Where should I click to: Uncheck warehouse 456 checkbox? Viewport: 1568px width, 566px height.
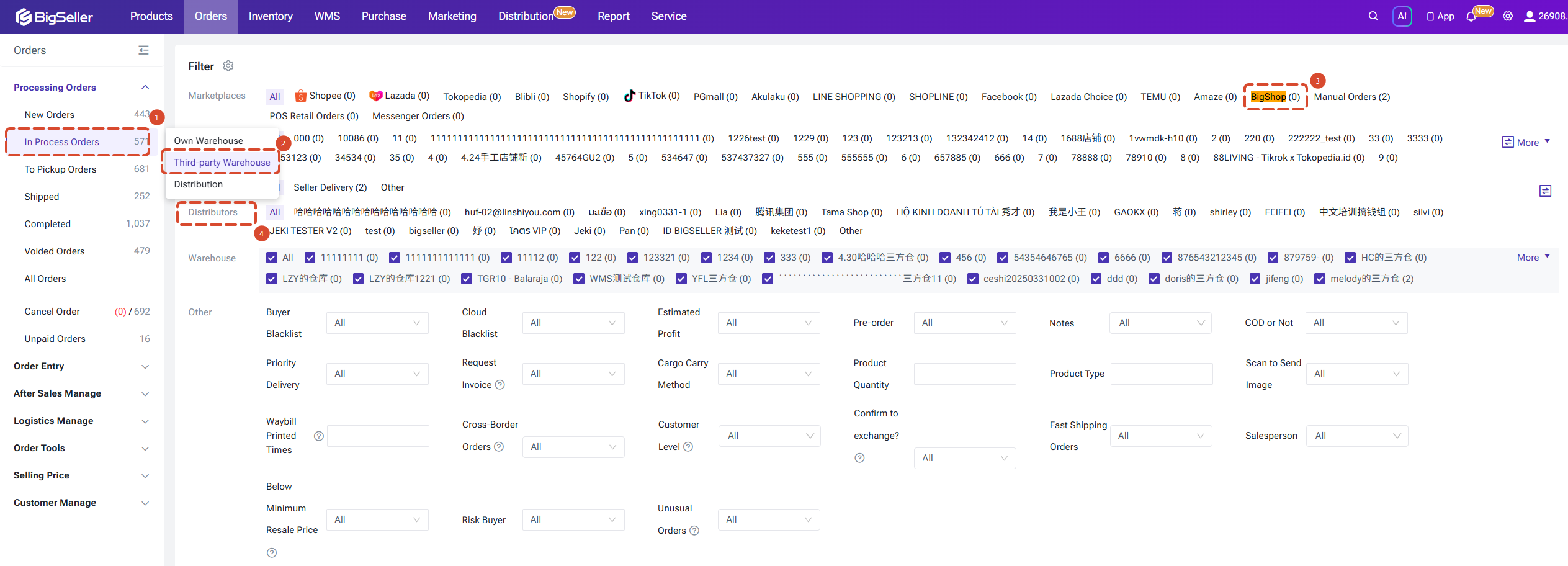pos(945,258)
